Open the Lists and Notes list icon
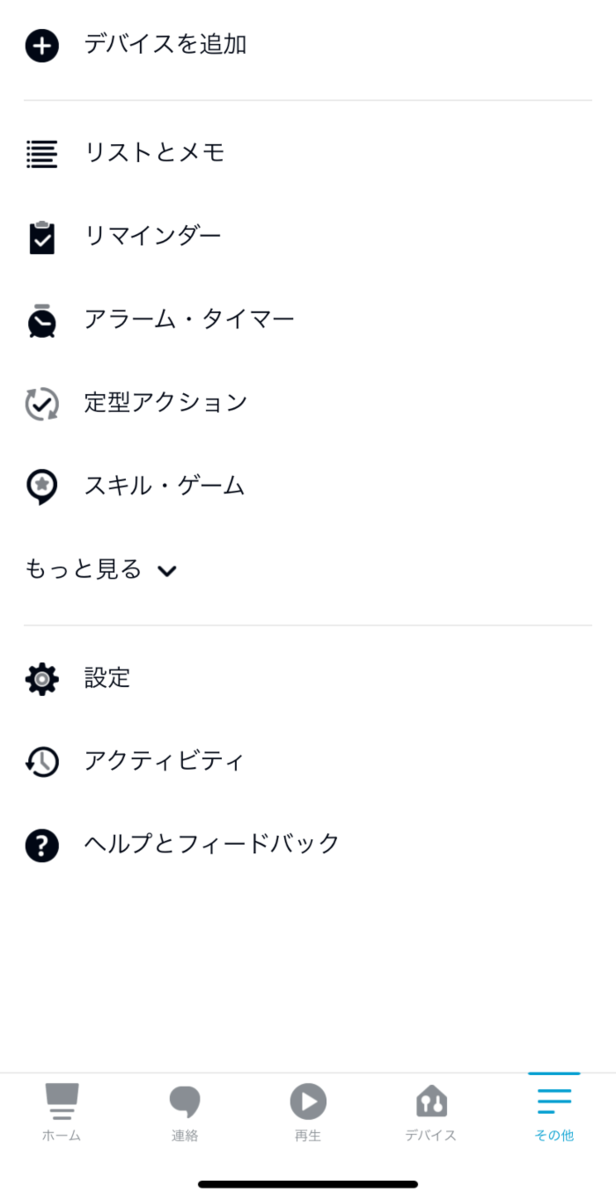This screenshot has width=616, height=1200. coord(41,153)
